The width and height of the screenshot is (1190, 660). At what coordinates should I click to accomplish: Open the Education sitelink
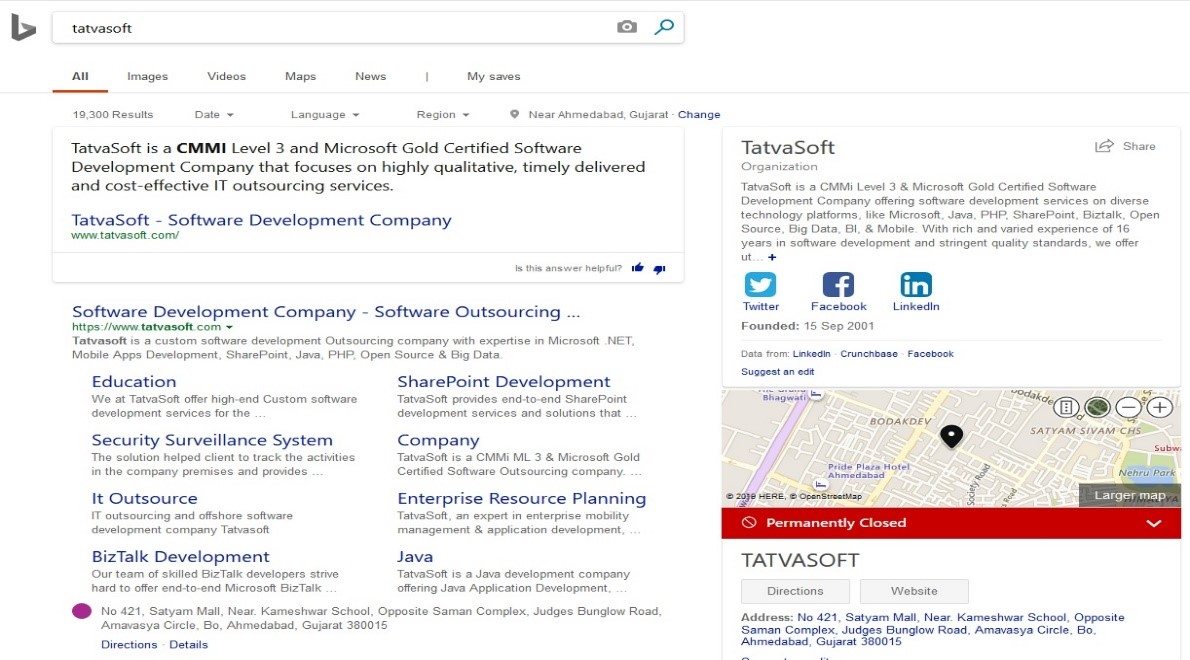click(134, 382)
